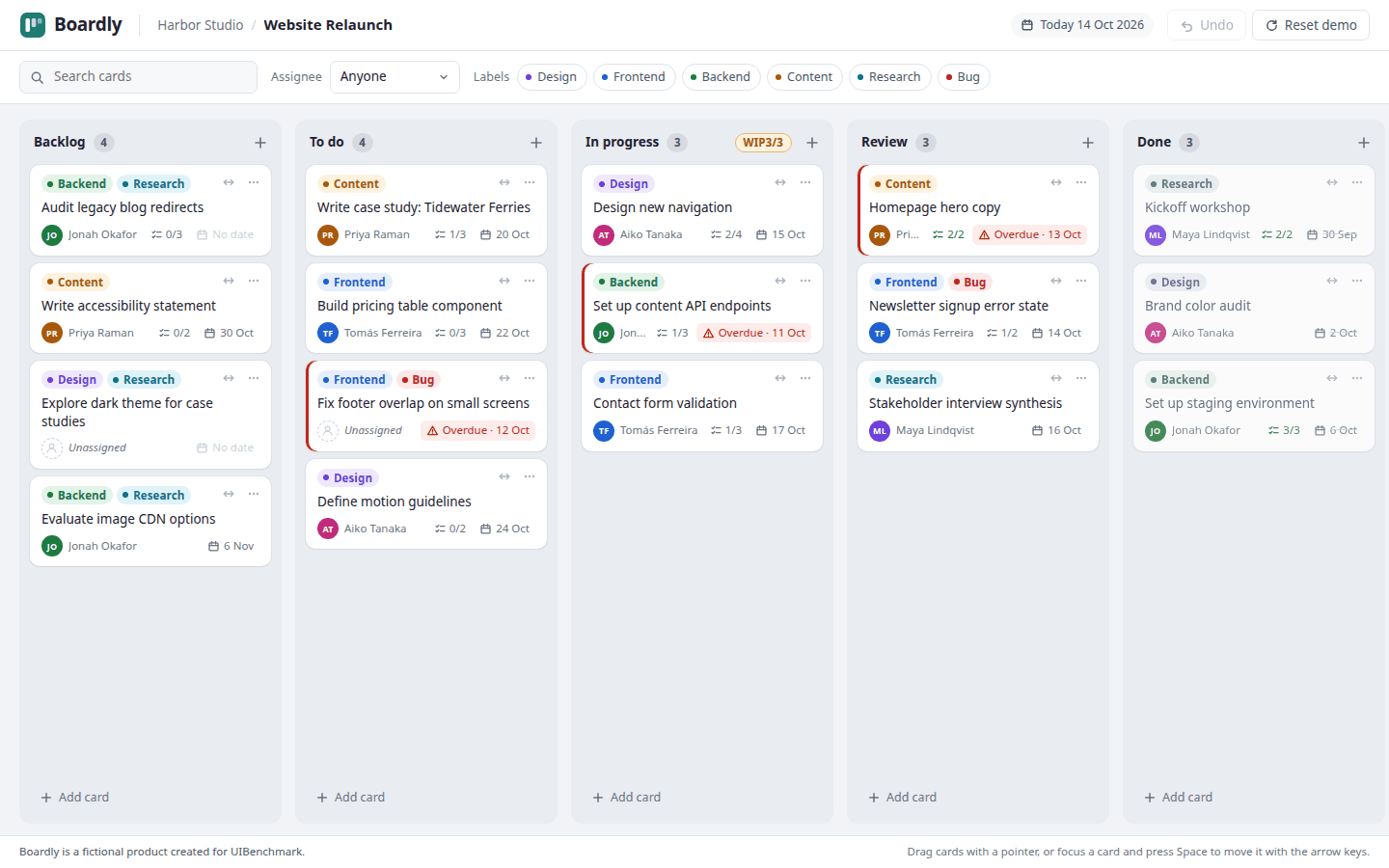1389x868 pixels.
Task: Open the Contact form validation card
Action: tap(702, 406)
